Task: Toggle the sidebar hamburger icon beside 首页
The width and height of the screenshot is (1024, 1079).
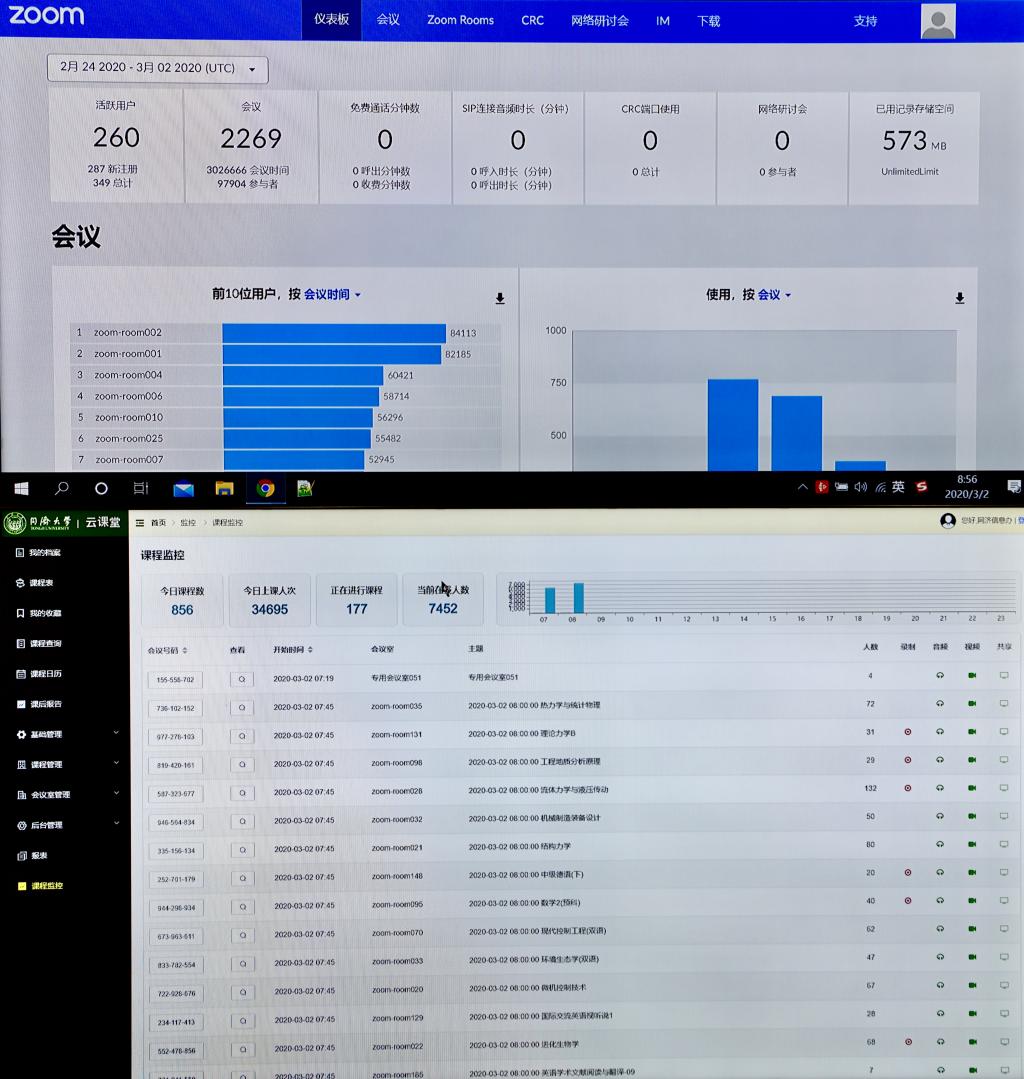Action: pyautogui.click(x=140, y=522)
